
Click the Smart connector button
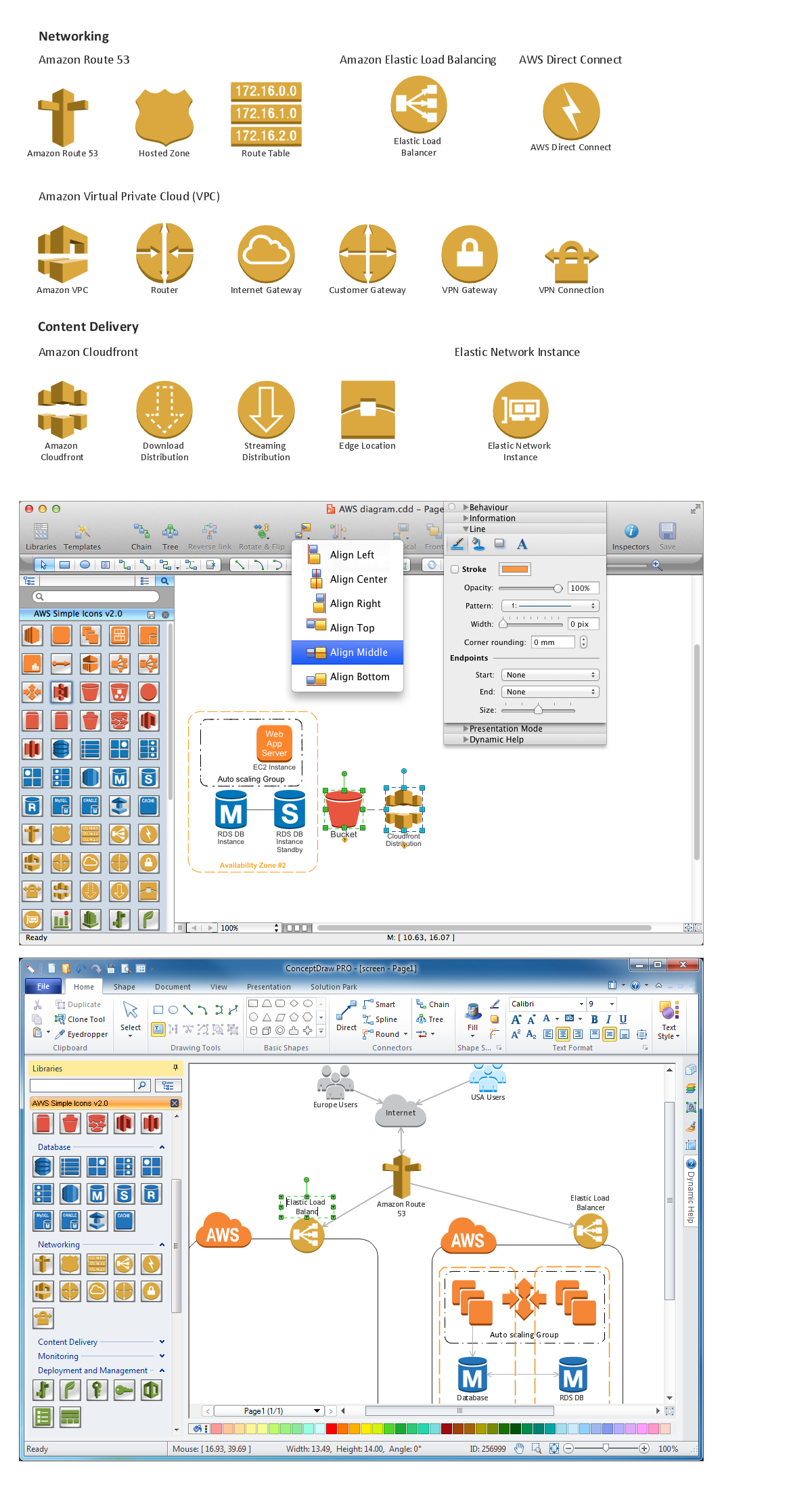point(379,1004)
